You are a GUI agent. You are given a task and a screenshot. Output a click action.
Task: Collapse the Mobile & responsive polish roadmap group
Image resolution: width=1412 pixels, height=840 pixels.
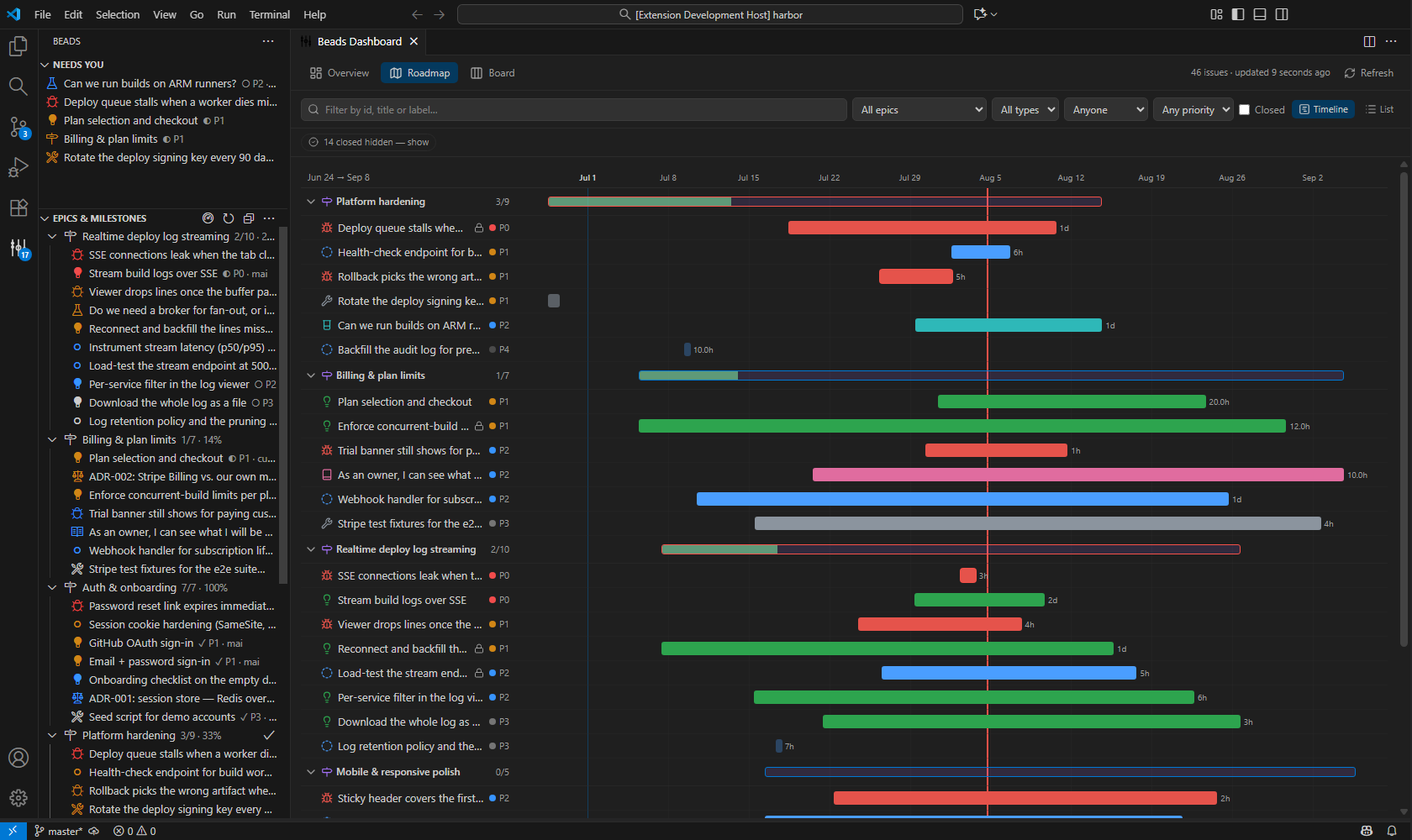(311, 772)
